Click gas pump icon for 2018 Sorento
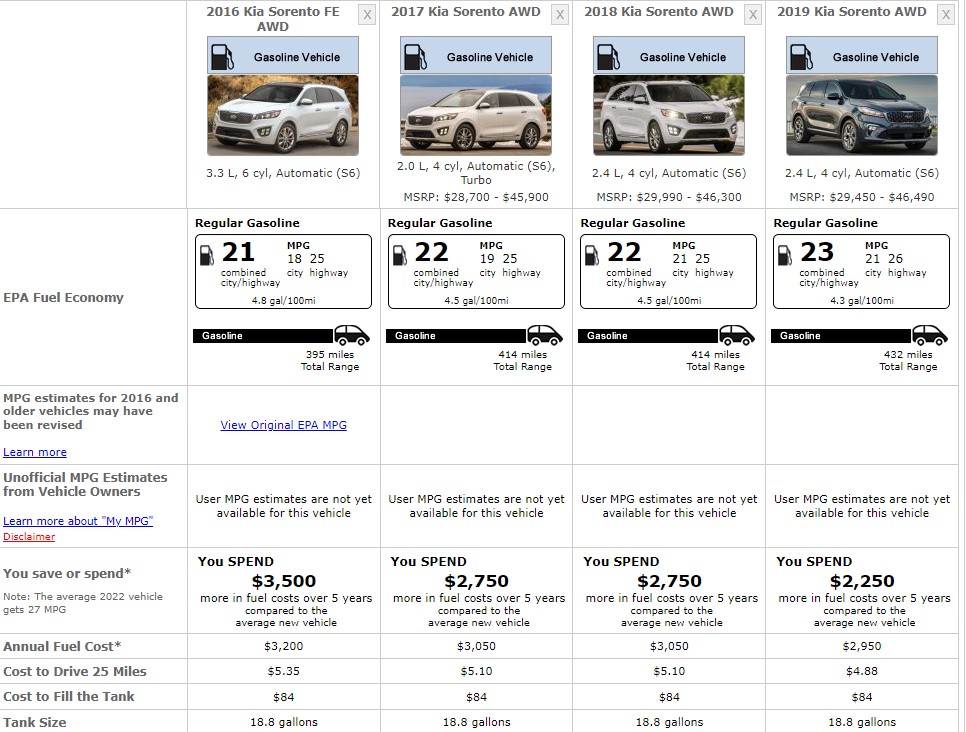The height and width of the screenshot is (732, 966). (x=607, y=57)
